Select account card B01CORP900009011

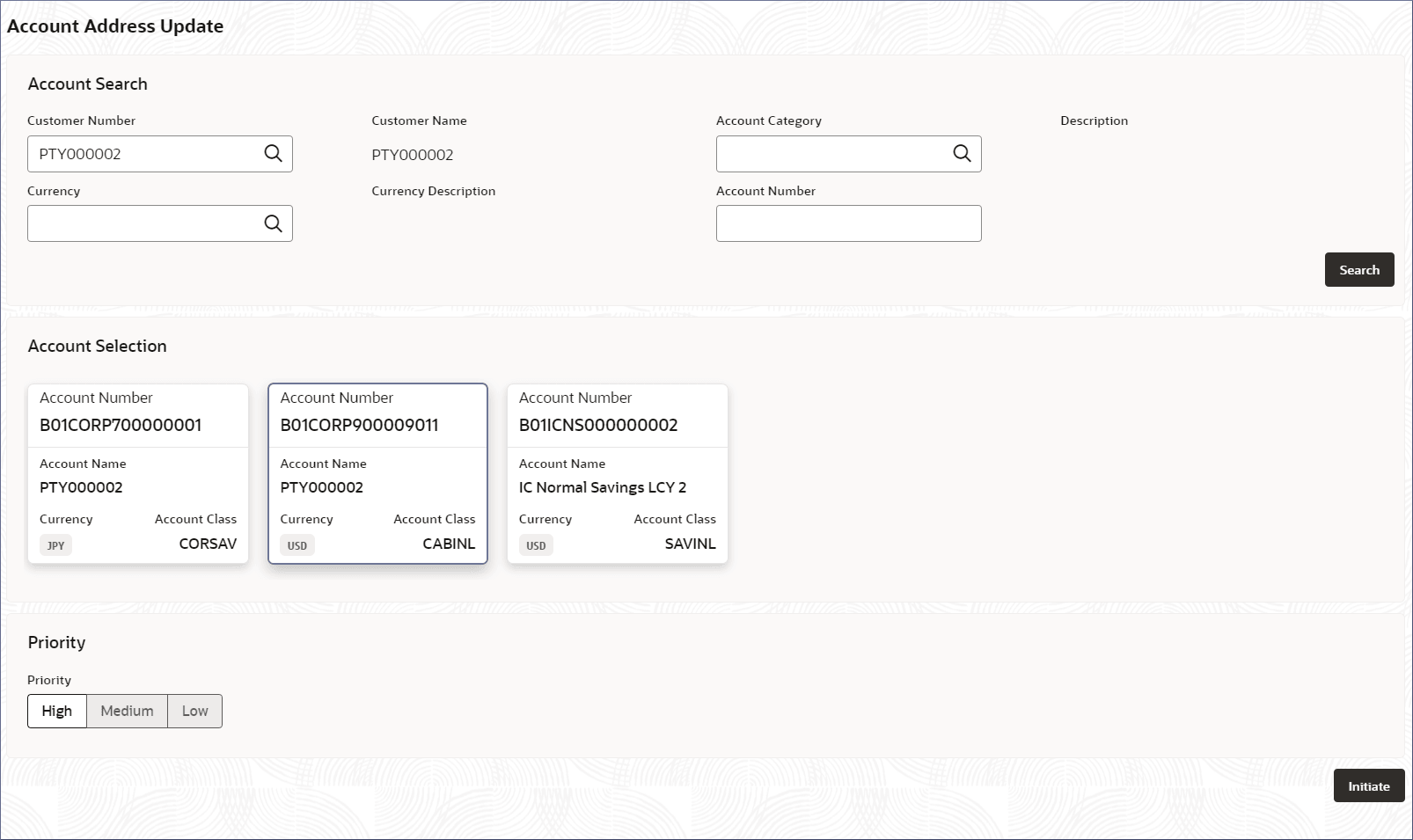pos(377,473)
